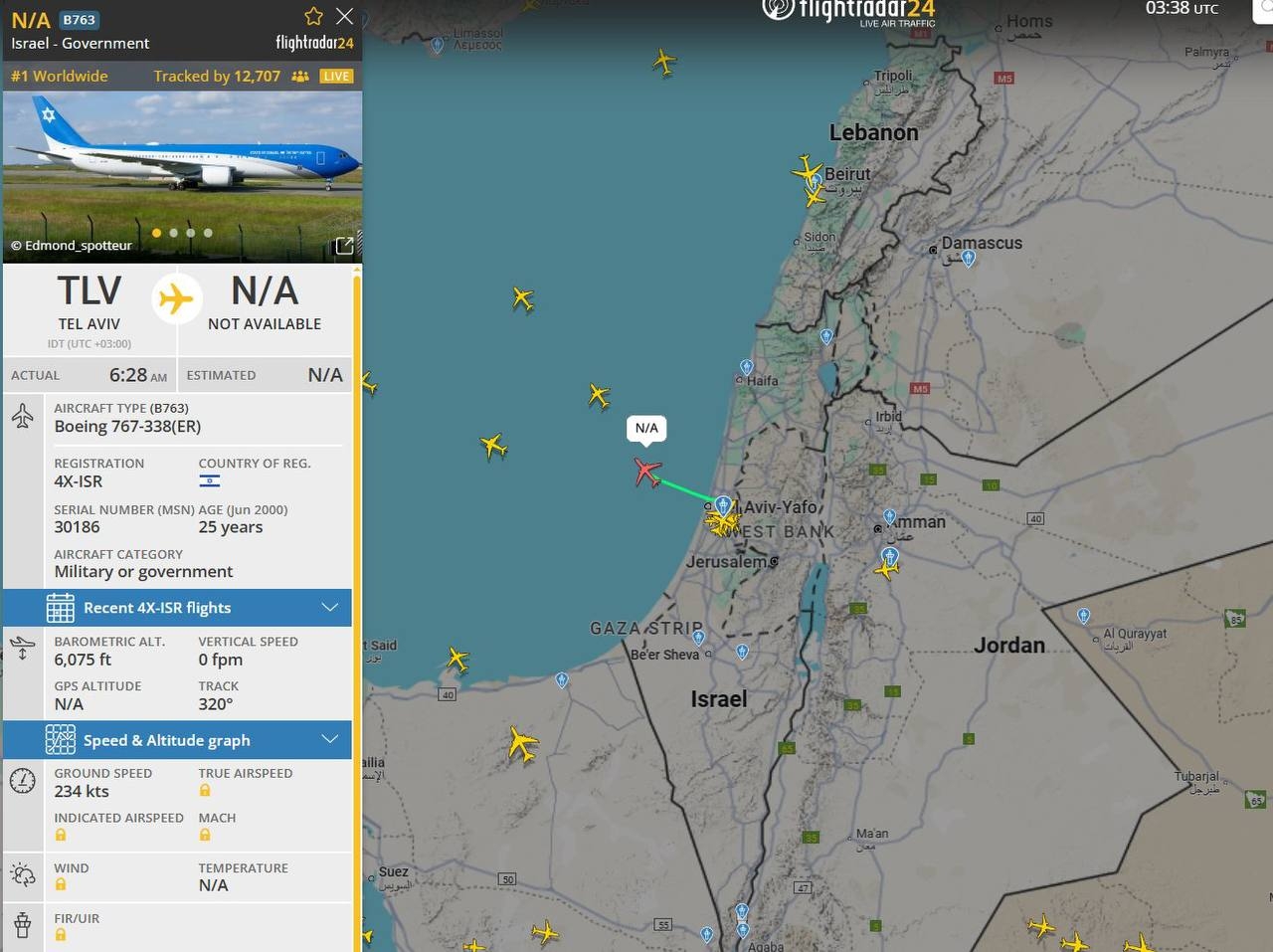Image resolution: width=1273 pixels, height=952 pixels.
Task: Click the locked FIR/UIR padlock icon
Action: 61,935
